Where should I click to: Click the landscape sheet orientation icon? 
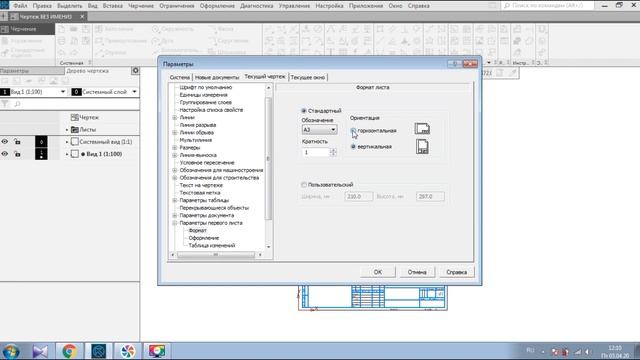pos(422,129)
